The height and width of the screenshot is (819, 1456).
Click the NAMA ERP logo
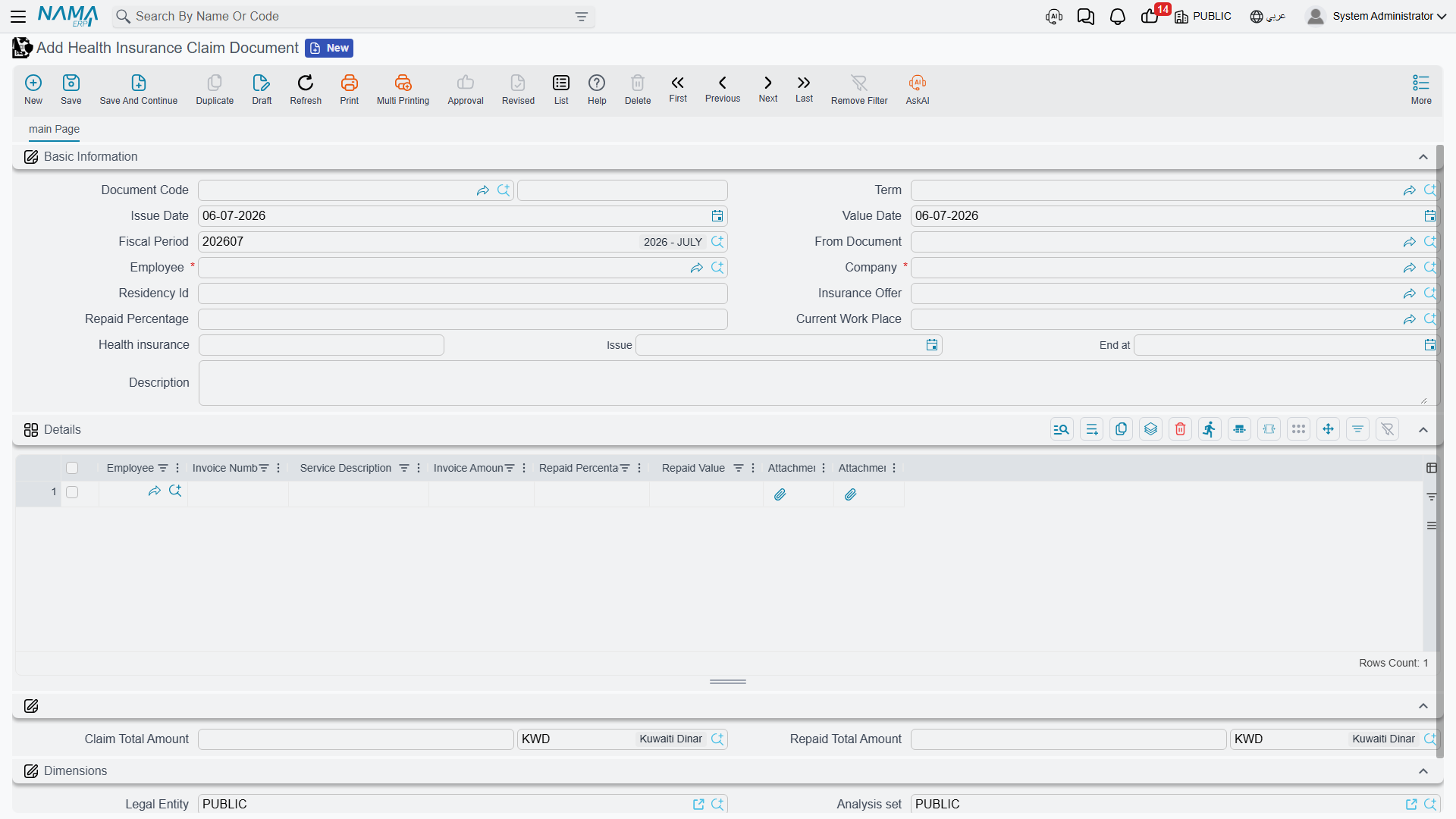point(68,15)
